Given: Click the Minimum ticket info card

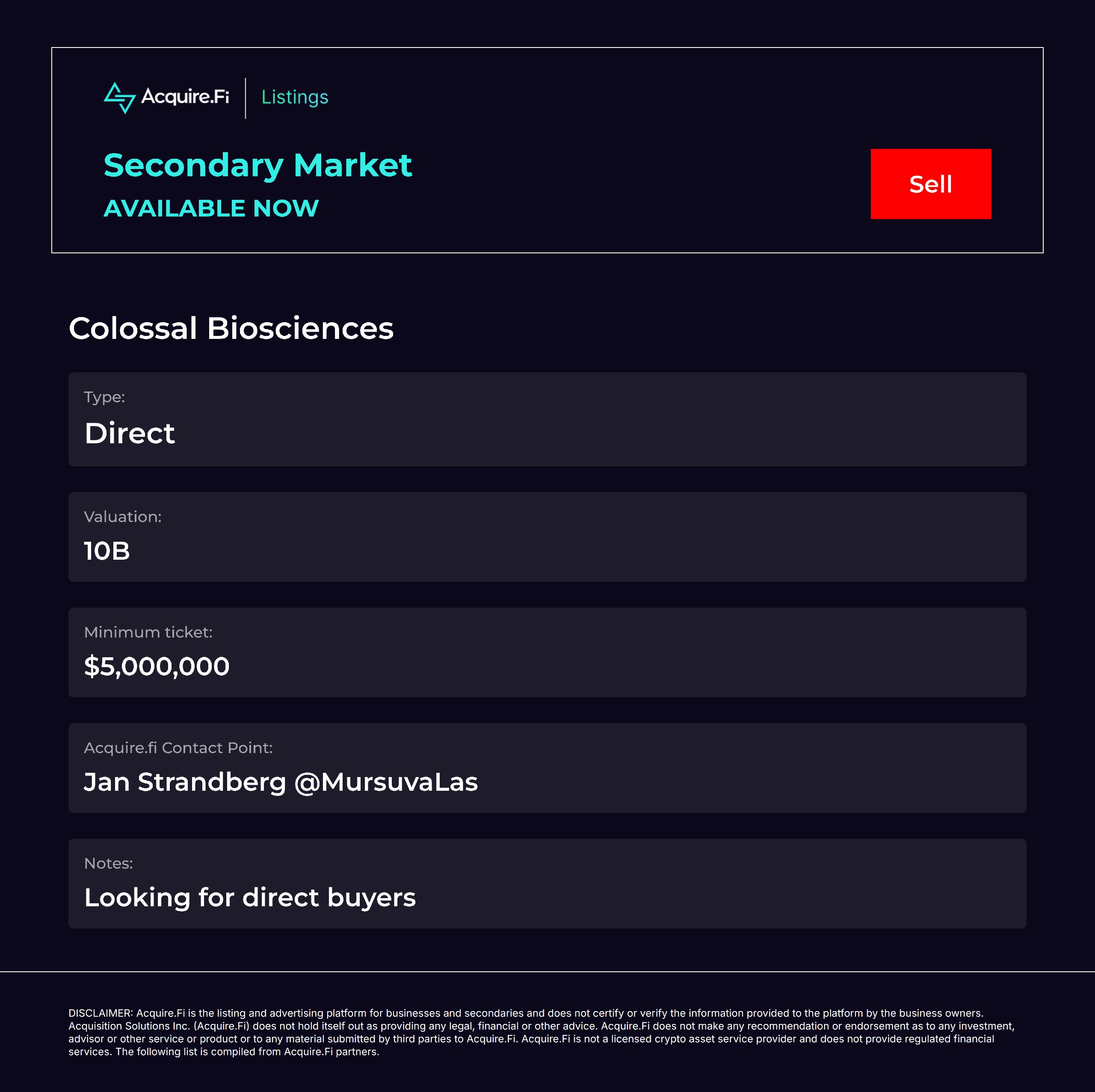Looking at the screenshot, I should pyautogui.click(x=547, y=652).
